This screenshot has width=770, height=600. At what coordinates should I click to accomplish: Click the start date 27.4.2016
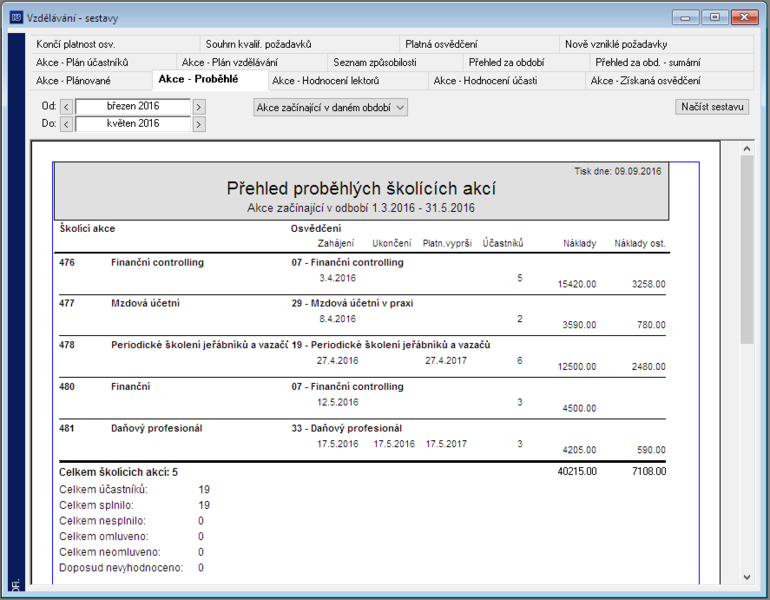click(x=337, y=361)
